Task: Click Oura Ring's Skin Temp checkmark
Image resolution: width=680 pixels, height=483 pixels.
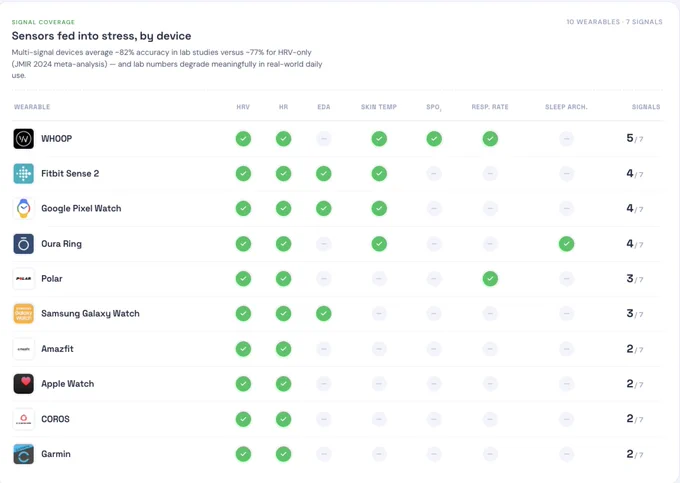Action: (x=379, y=244)
